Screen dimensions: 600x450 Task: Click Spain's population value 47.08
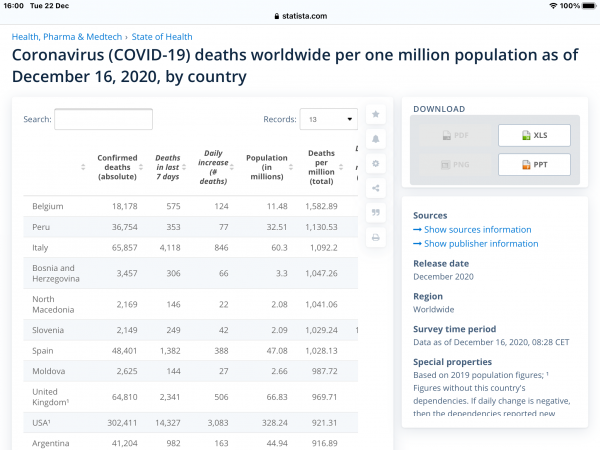(277, 351)
